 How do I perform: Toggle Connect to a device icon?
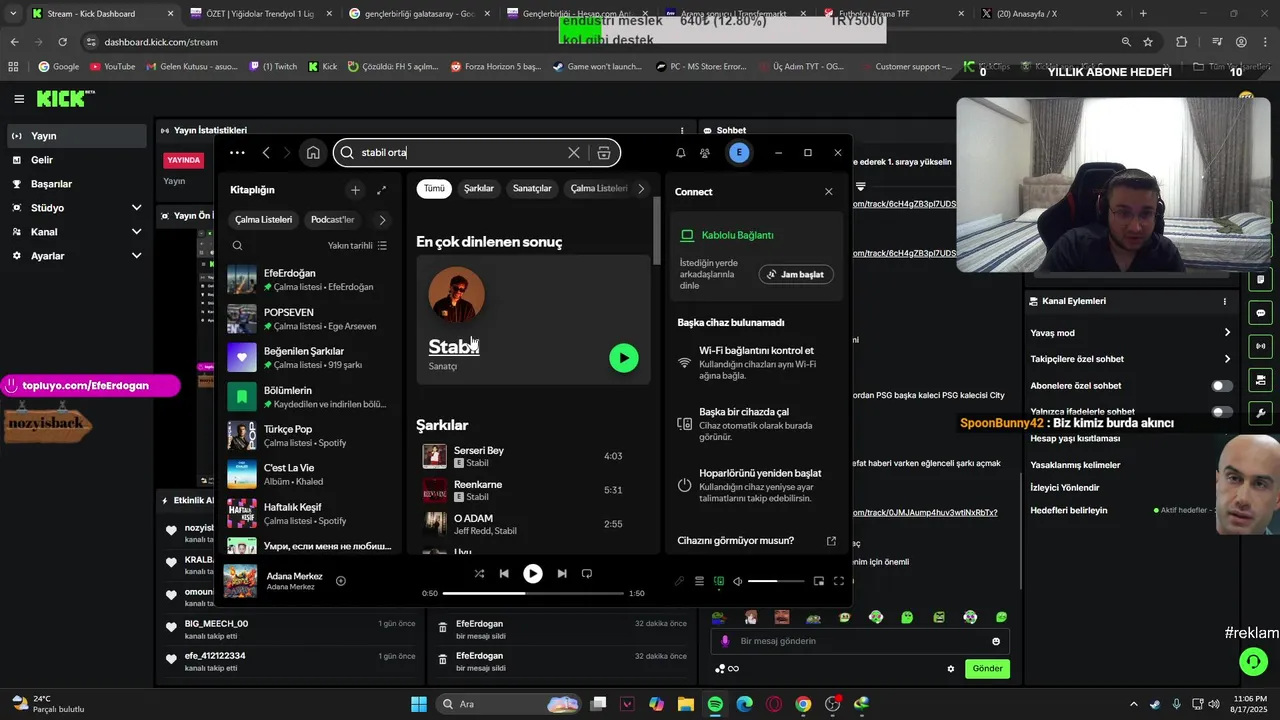point(719,581)
